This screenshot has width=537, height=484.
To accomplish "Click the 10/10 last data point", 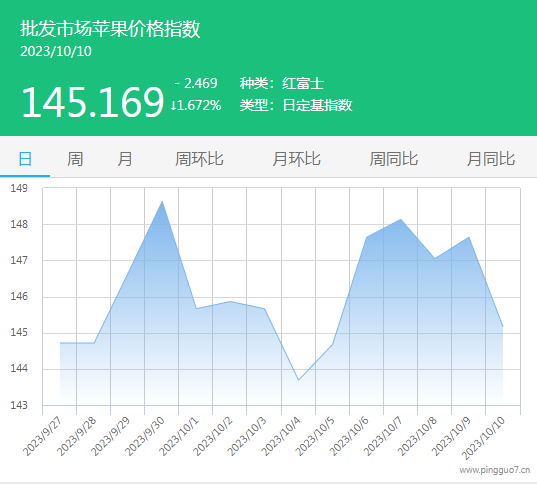I will pos(503,326).
